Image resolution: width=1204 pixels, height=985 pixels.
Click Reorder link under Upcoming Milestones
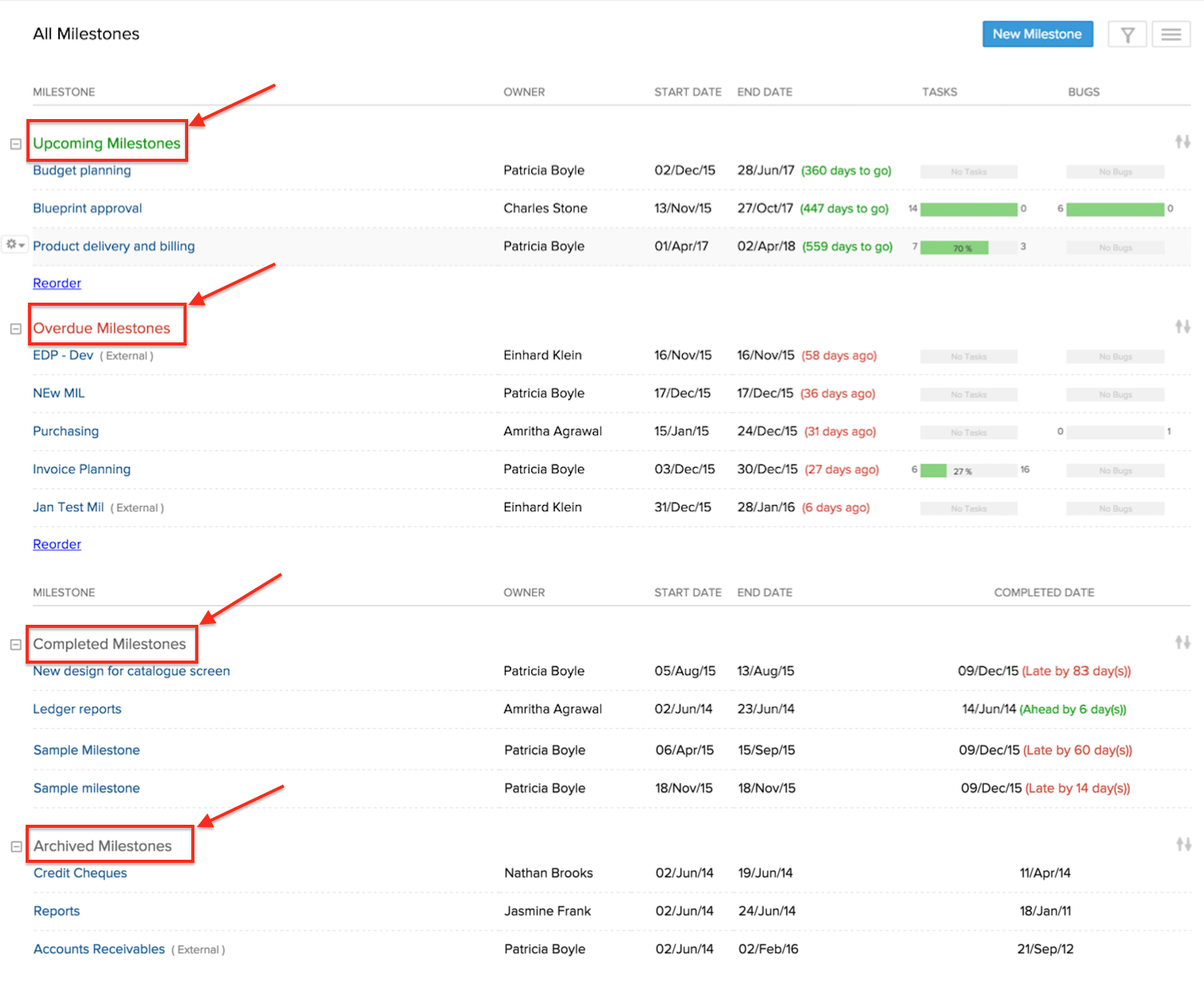pyautogui.click(x=57, y=283)
